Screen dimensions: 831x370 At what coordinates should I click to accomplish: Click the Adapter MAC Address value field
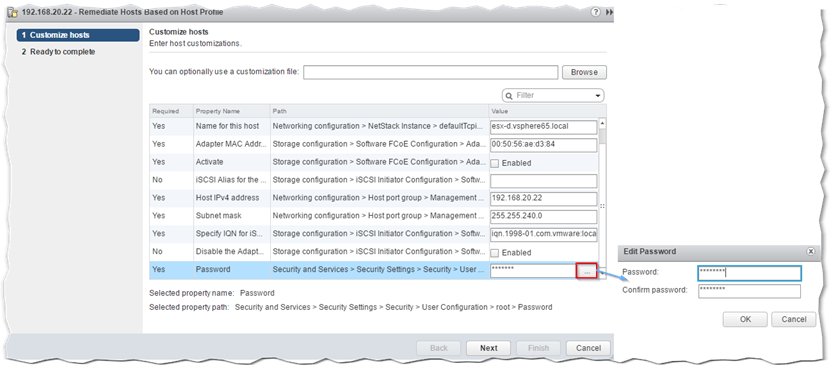click(x=544, y=145)
